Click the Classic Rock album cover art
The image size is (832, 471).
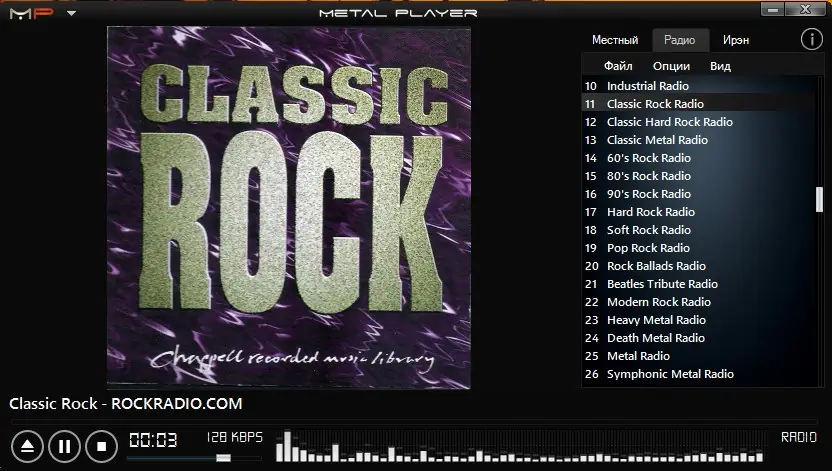point(289,207)
